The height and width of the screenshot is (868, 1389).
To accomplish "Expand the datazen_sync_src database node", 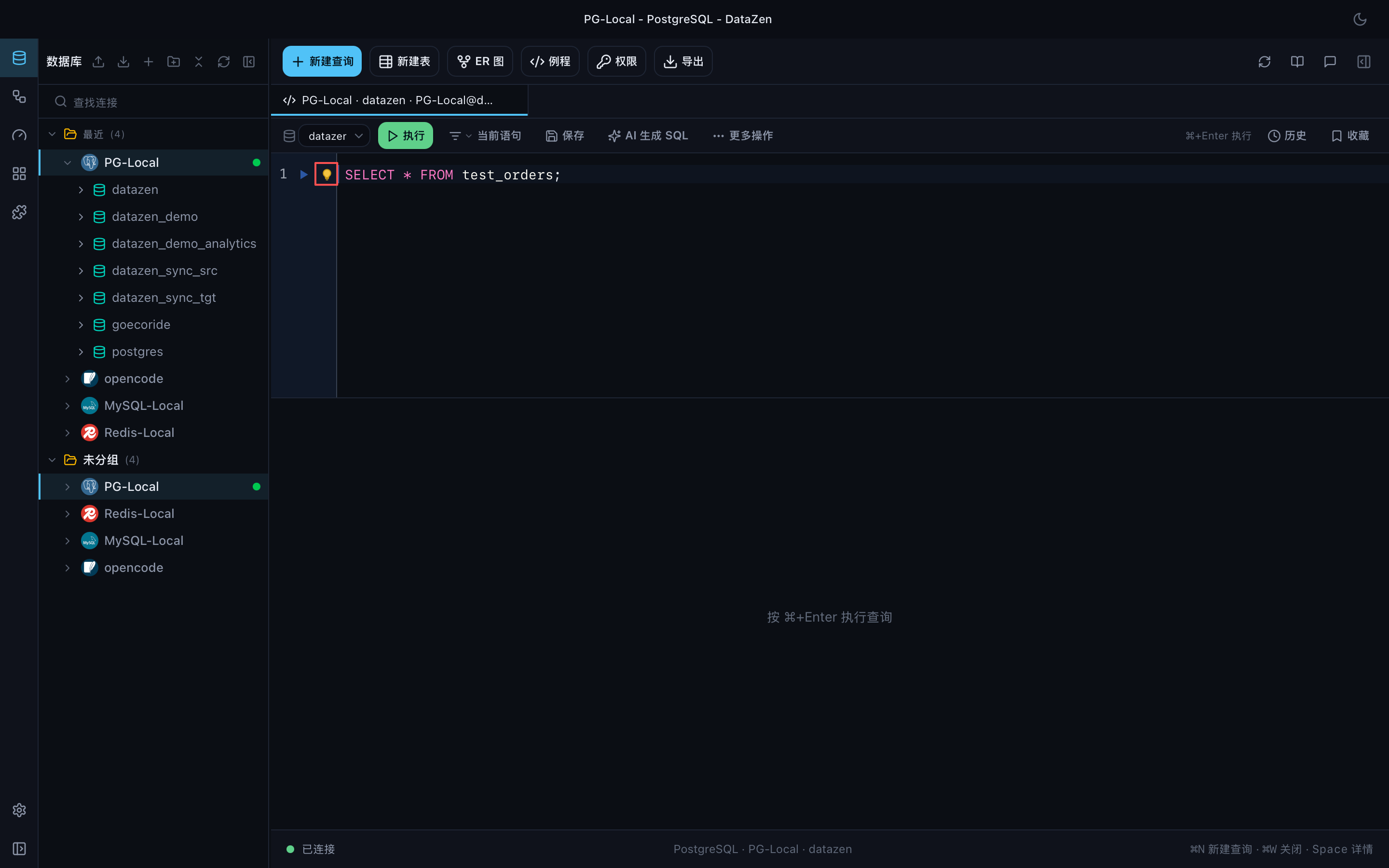I will click(81, 271).
